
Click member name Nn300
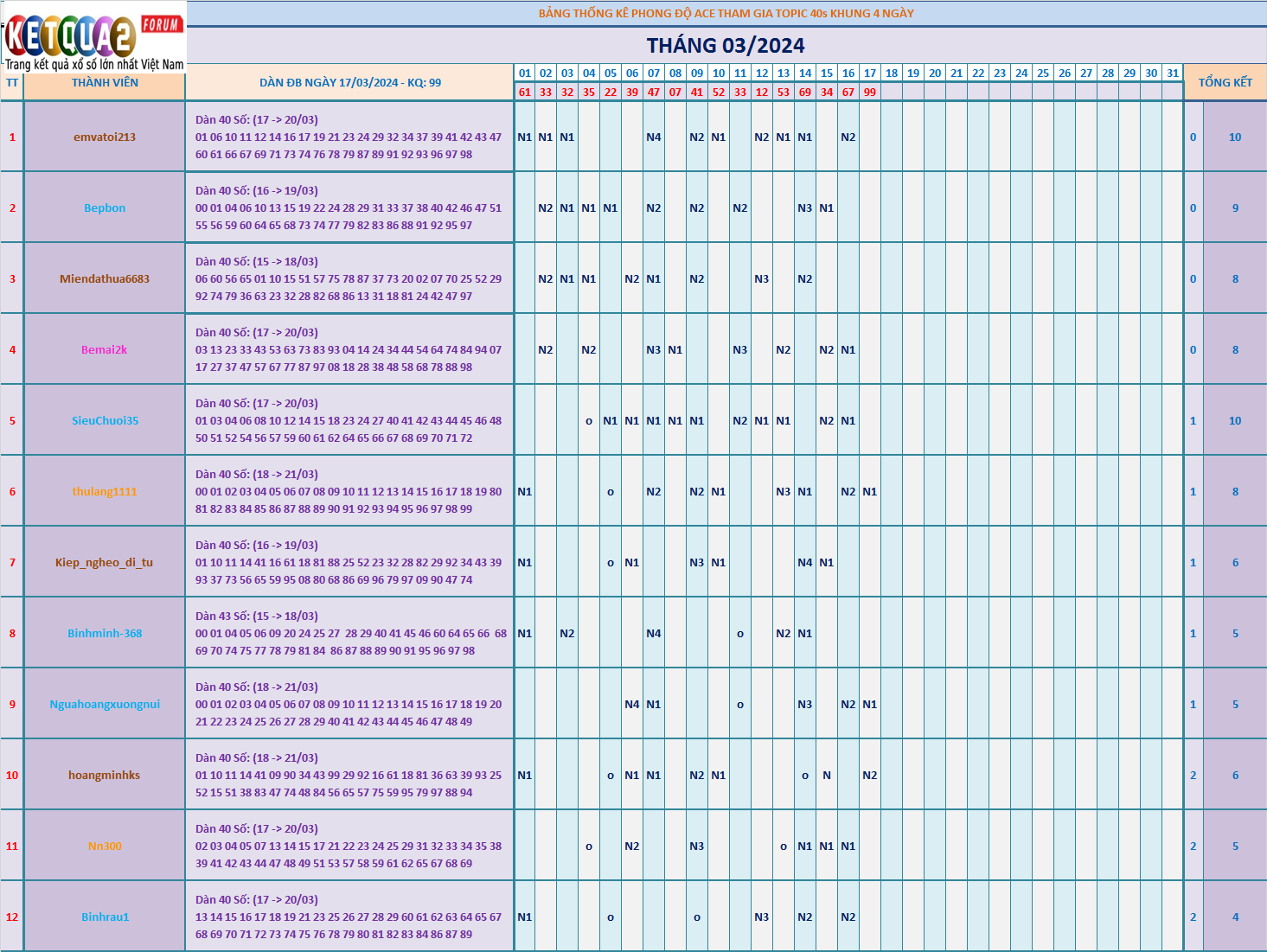click(x=105, y=847)
